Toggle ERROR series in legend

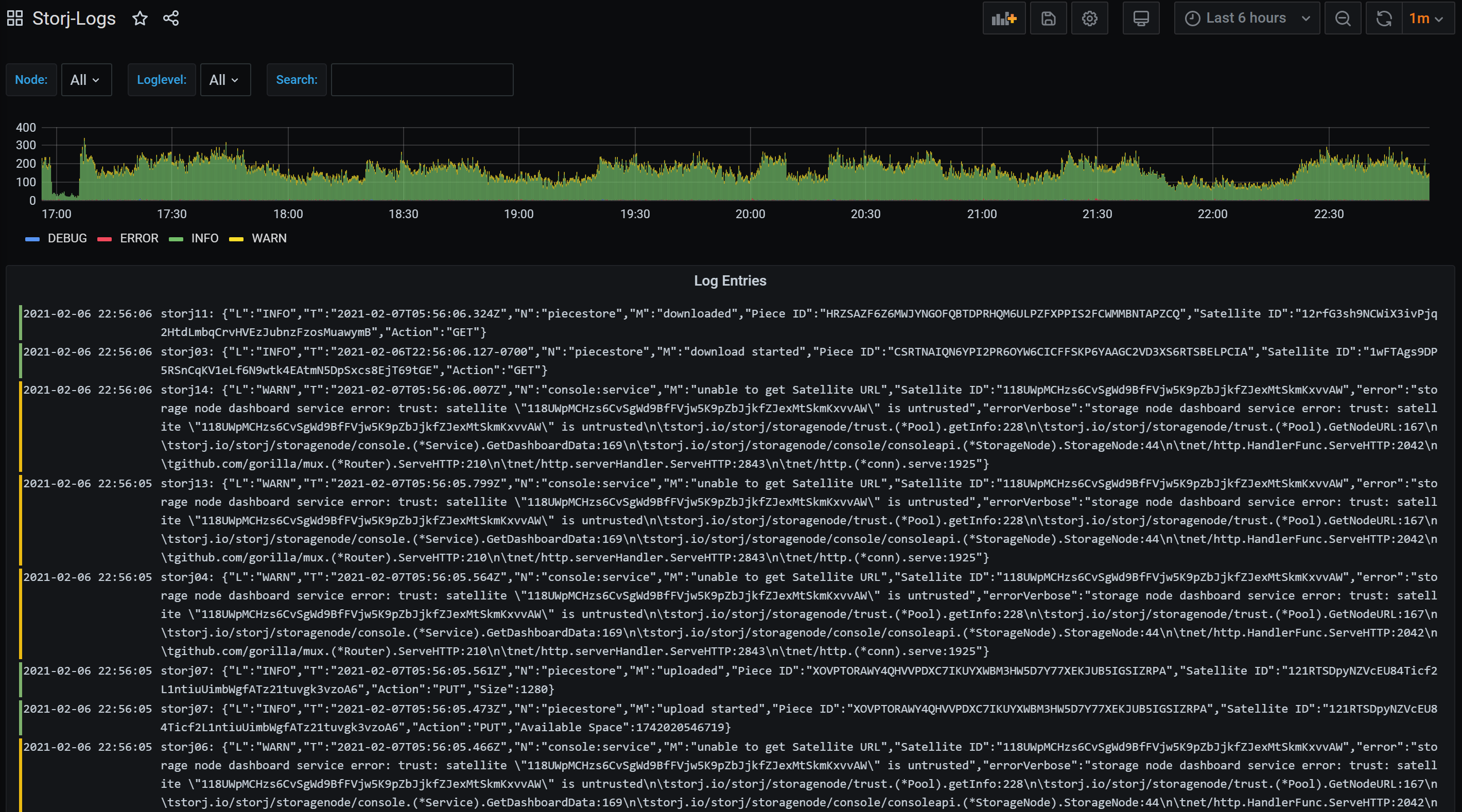click(139, 238)
